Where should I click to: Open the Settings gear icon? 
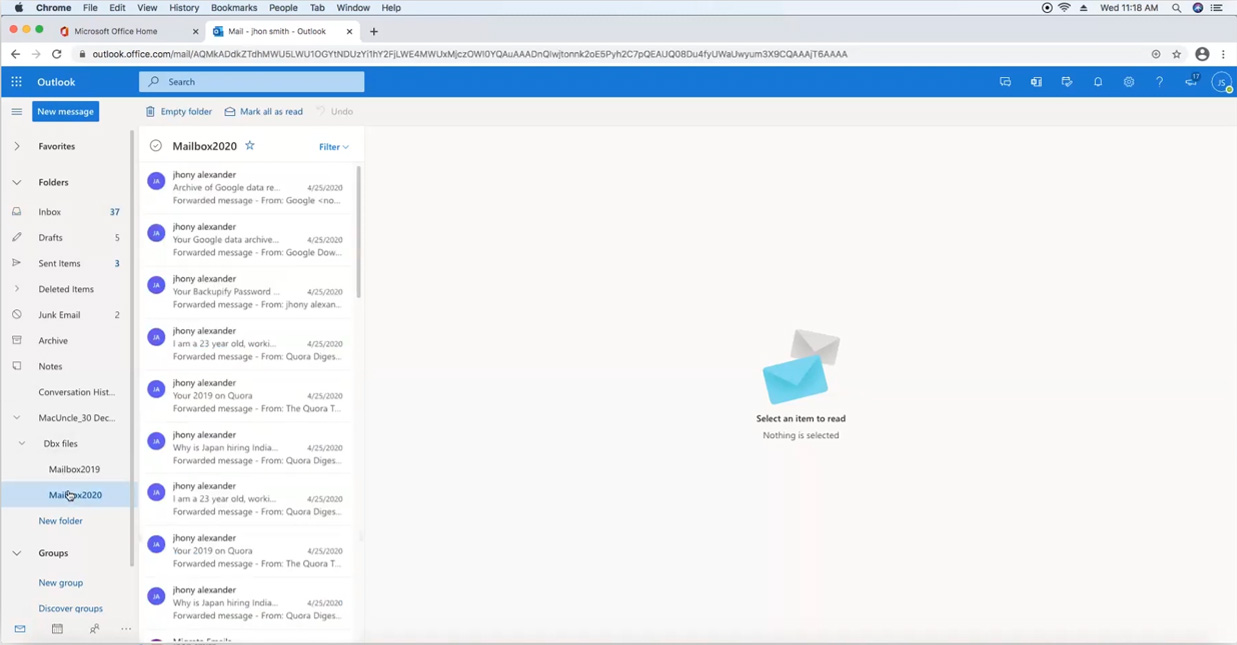click(x=1128, y=82)
